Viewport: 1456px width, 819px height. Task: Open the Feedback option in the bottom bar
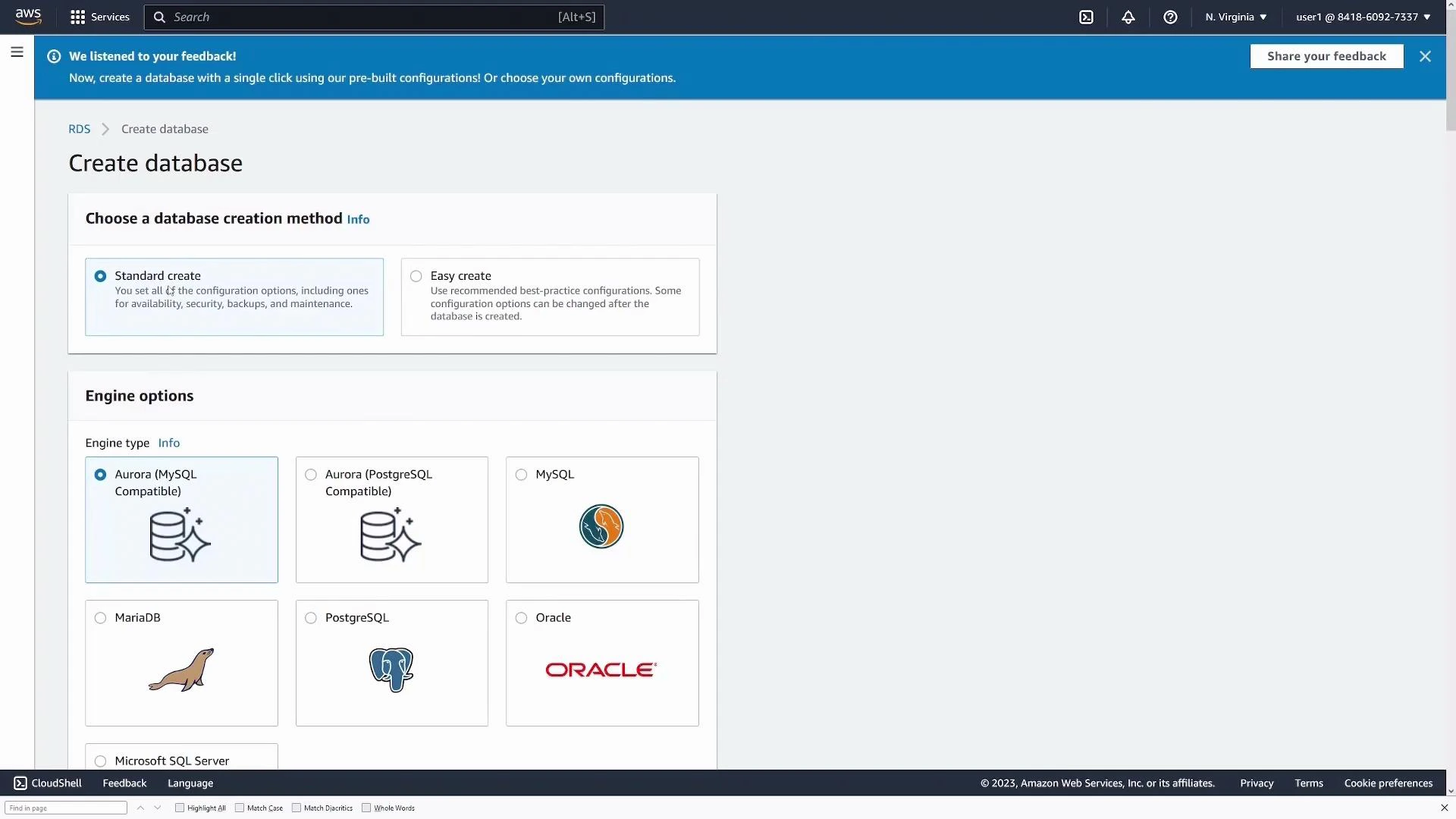click(124, 783)
